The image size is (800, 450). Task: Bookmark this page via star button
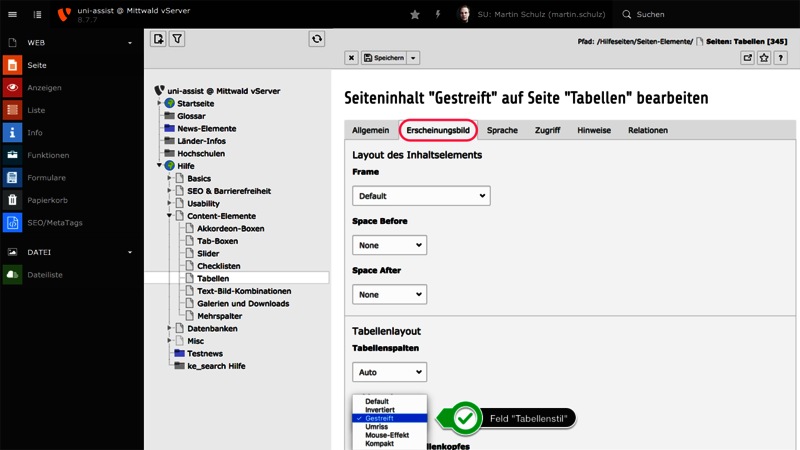(764, 58)
